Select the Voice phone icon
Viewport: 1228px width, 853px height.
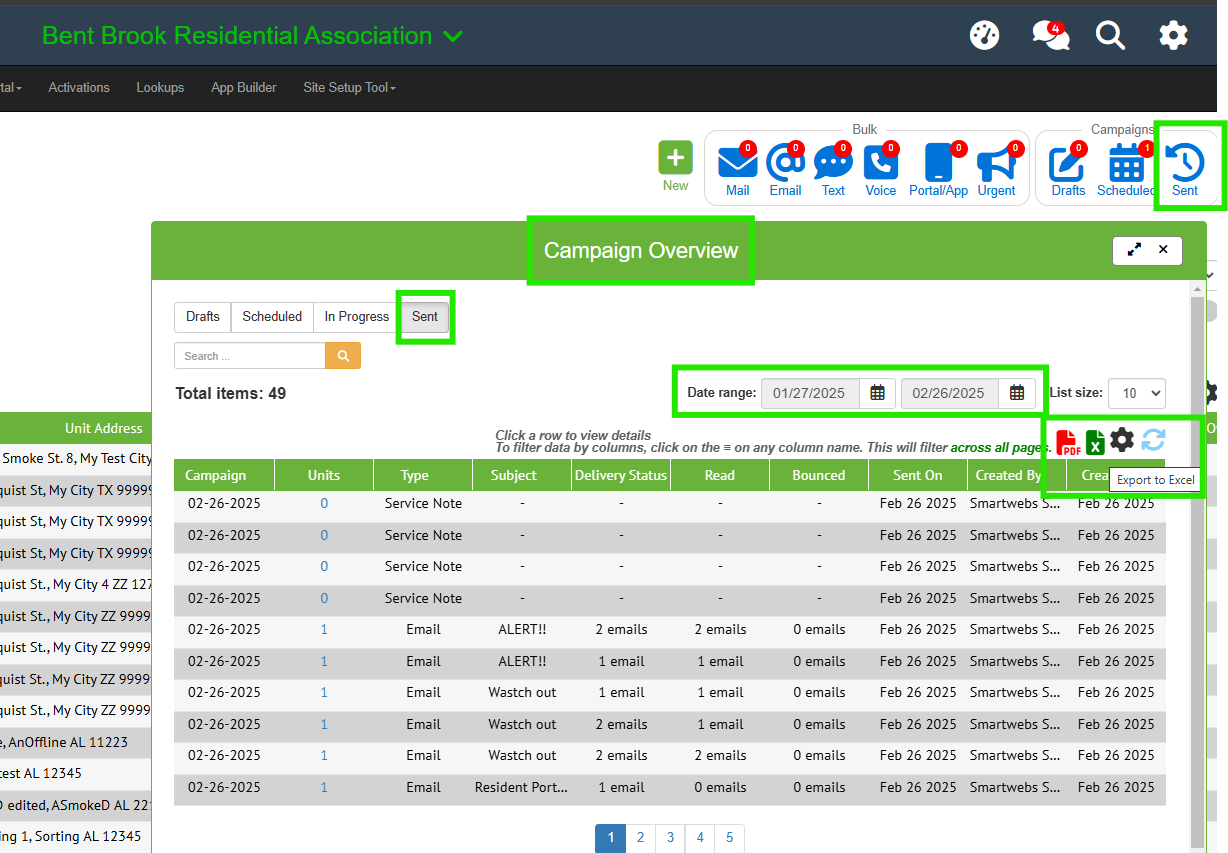pyautogui.click(x=881, y=163)
